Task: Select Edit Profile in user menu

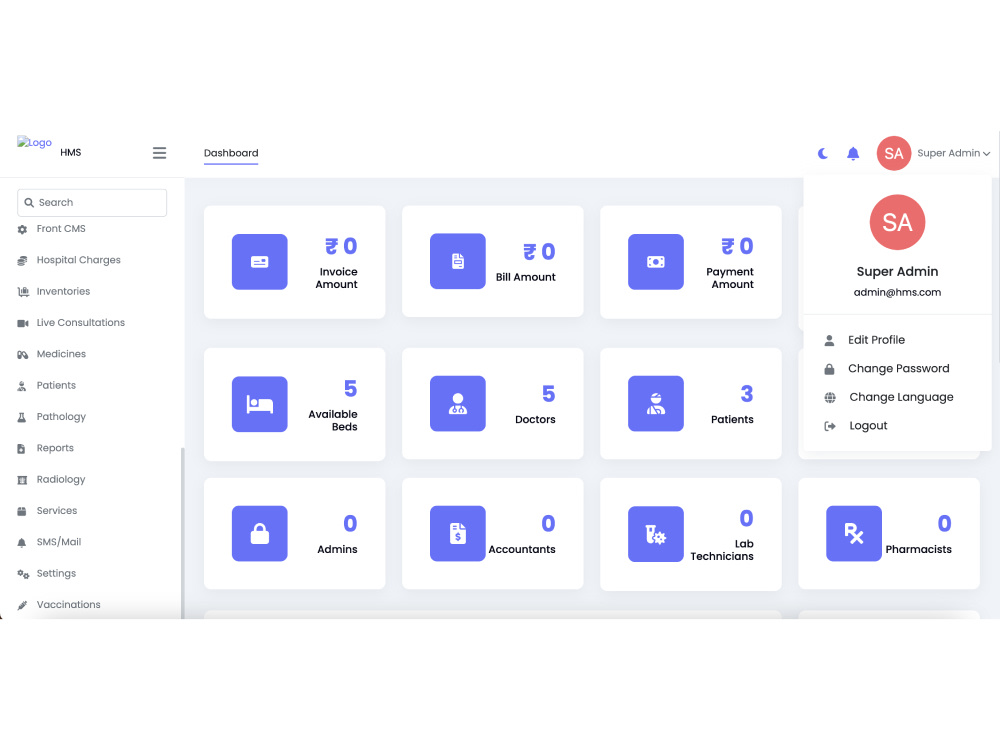Action: [x=876, y=340]
